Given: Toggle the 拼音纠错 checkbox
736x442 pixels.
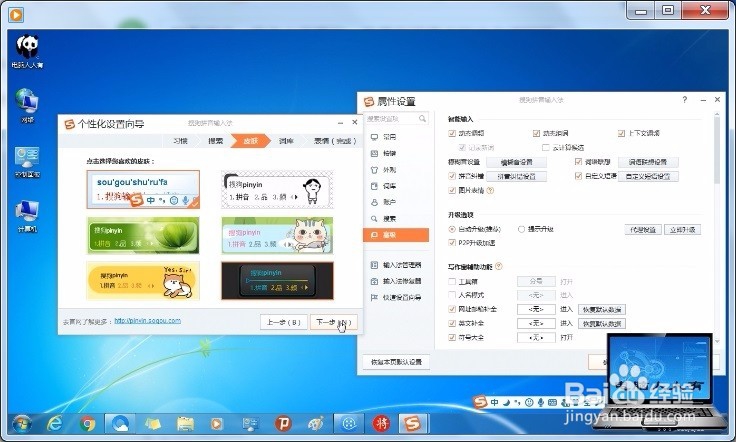Looking at the screenshot, I should pyautogui.click(x=452, y=176).
